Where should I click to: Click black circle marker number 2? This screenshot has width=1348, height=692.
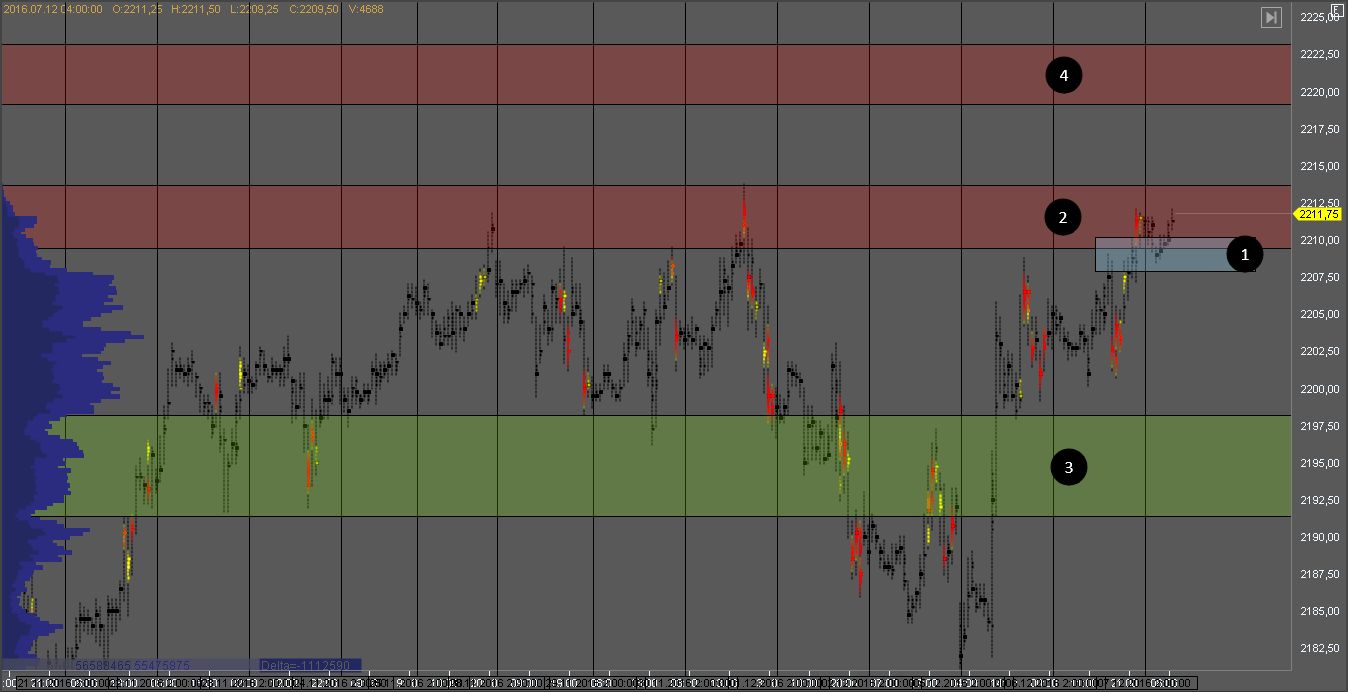pos(1063,216)
